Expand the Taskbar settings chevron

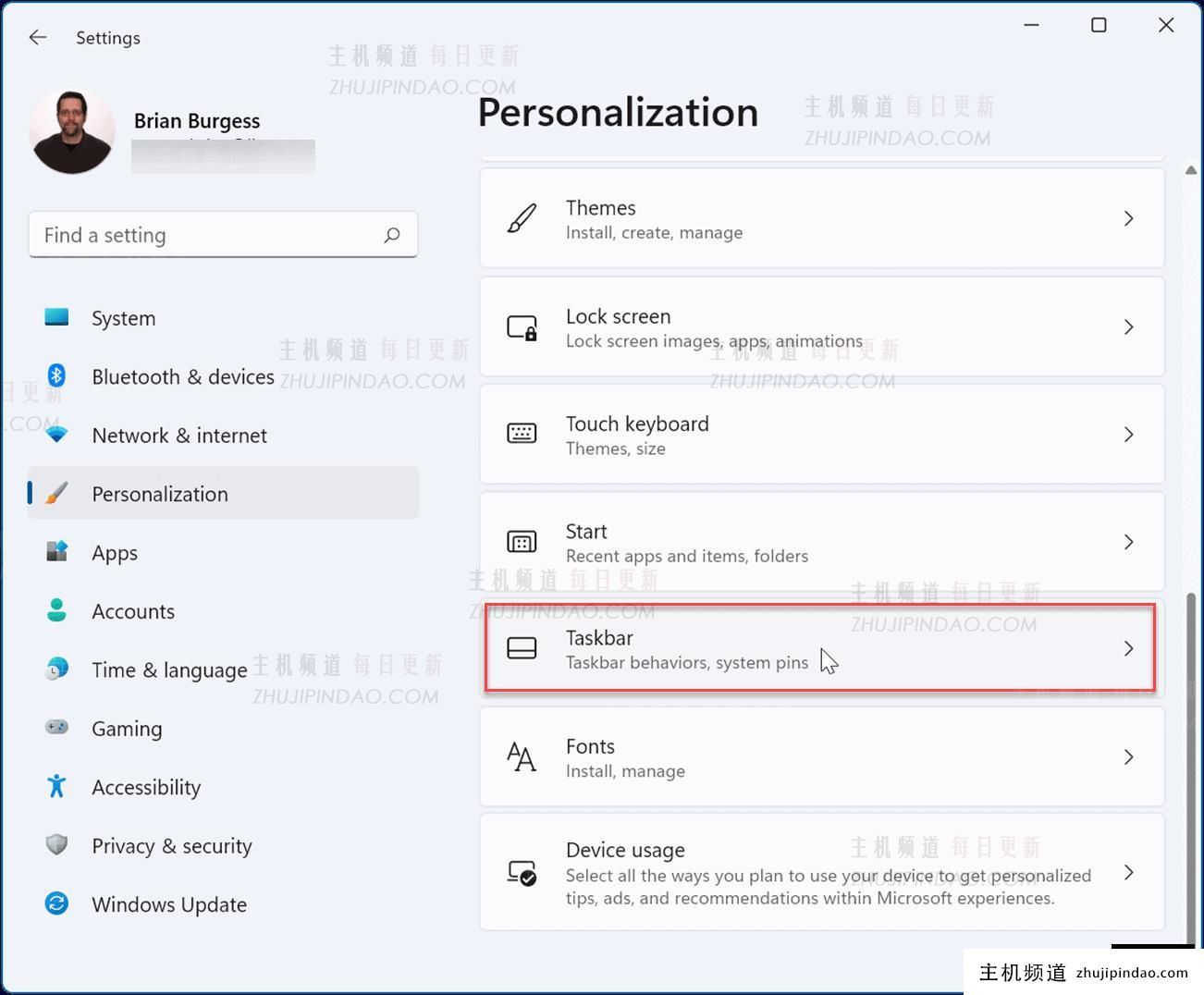click(x=1128, y=649)
